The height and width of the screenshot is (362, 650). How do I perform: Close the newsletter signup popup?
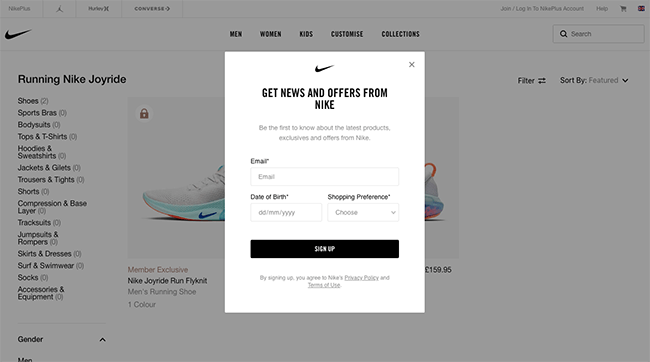[x=411, y=64]
